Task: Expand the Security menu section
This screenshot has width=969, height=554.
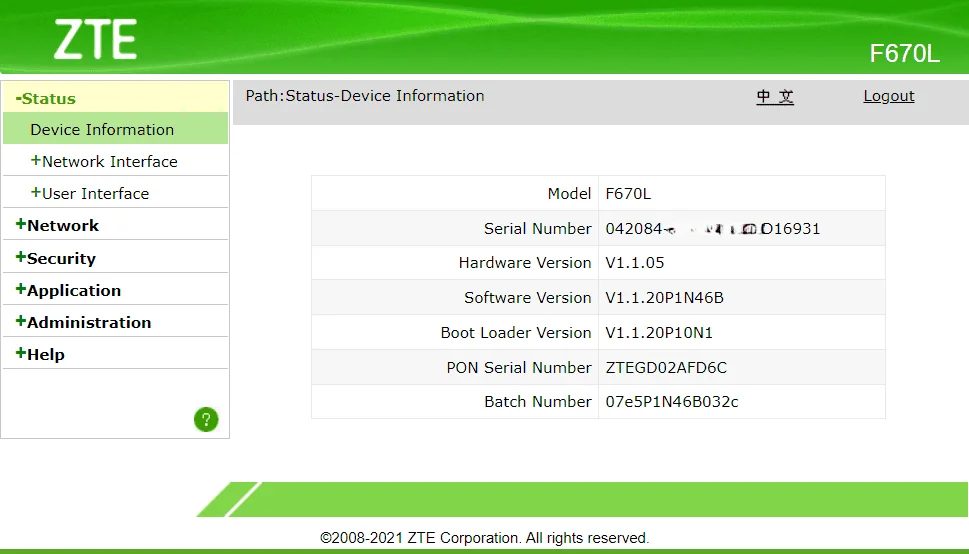Action: (56, 258)
